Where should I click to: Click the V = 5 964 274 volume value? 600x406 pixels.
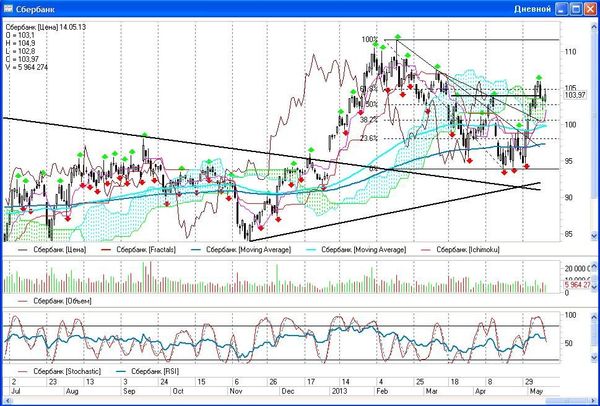[x=27, y=68]
